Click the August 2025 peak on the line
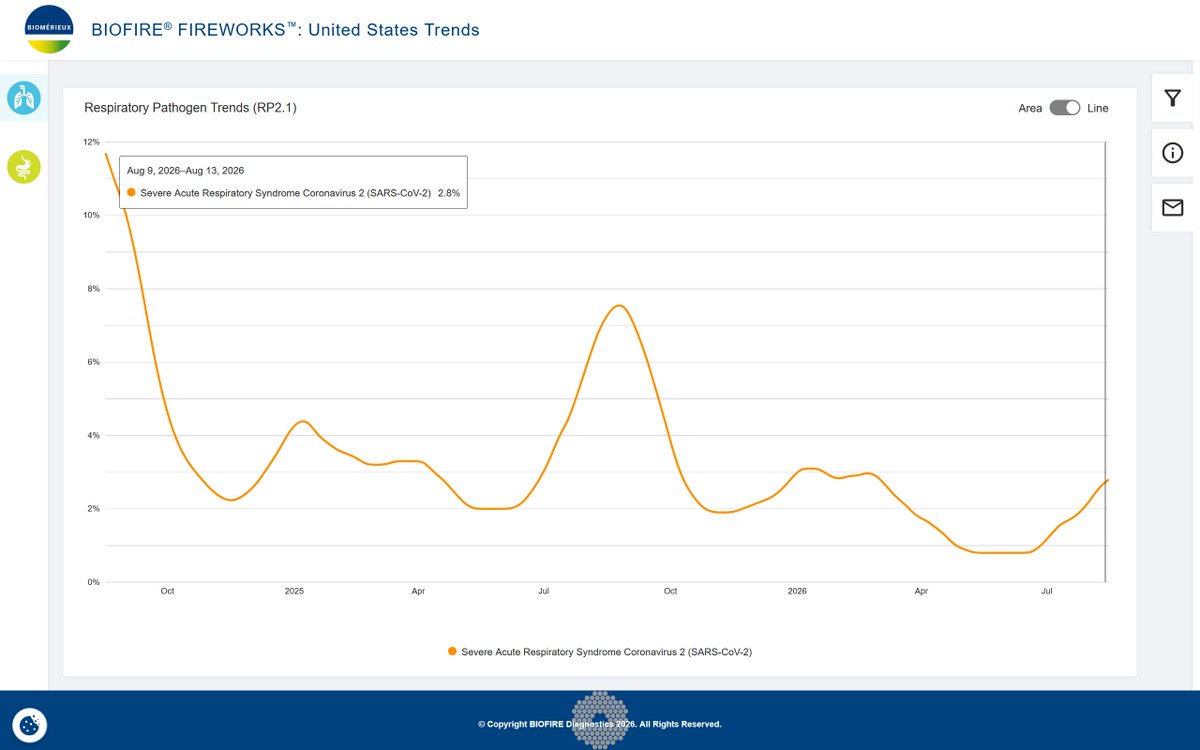 point(619,305)
